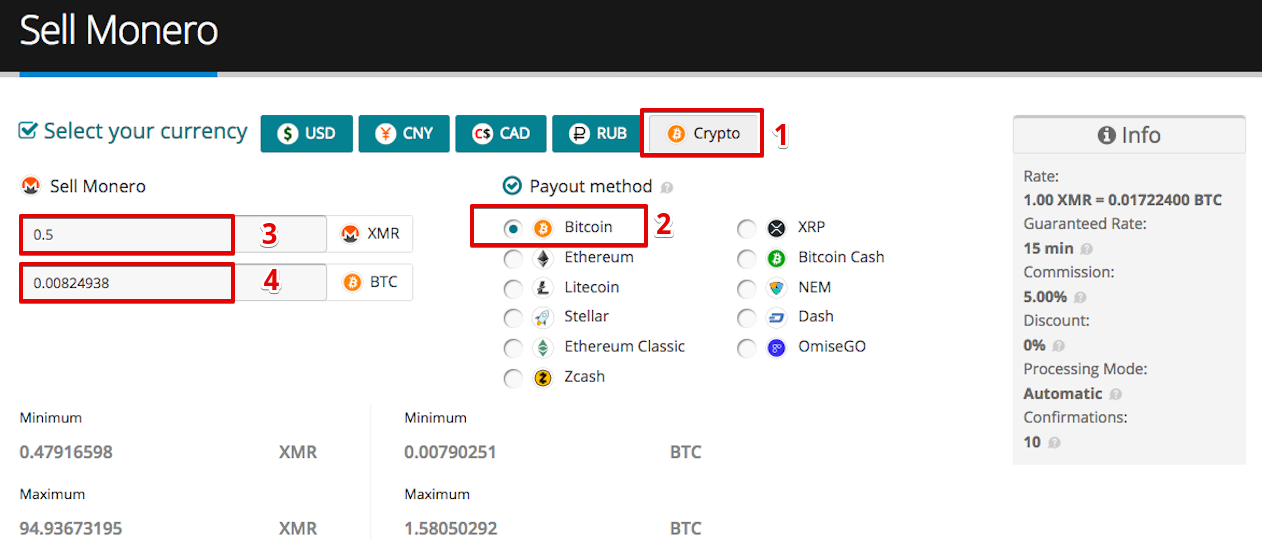Select the Ethereum Classic radio button
Image resolution: width=1262 pixels, height=551 pixels.
(513, 348)
